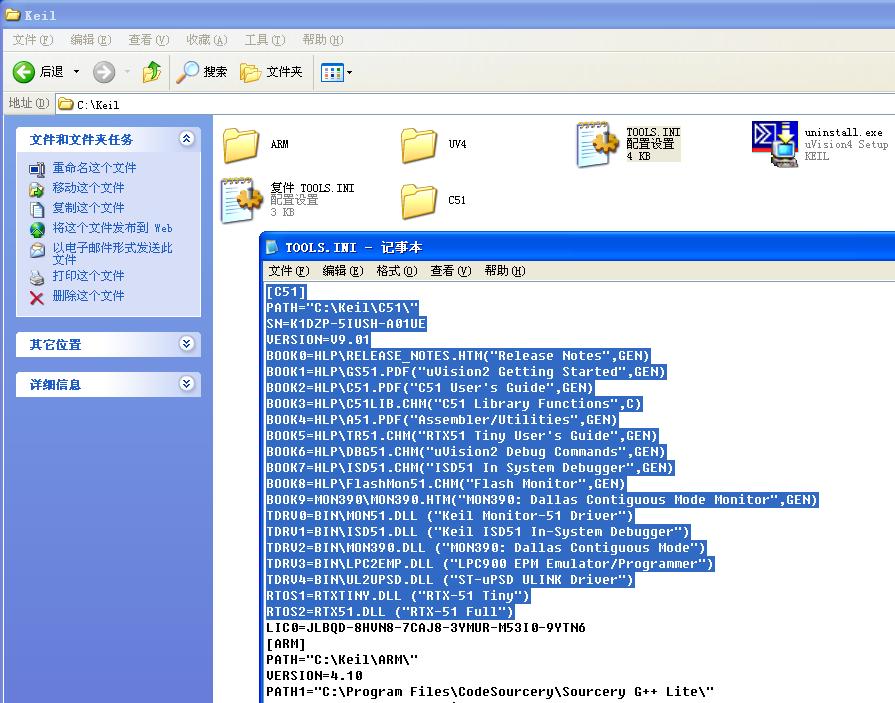This screenshot has height=703, width=895.
Task: Click the 打印这个文件 link
Action: [88, 276]
